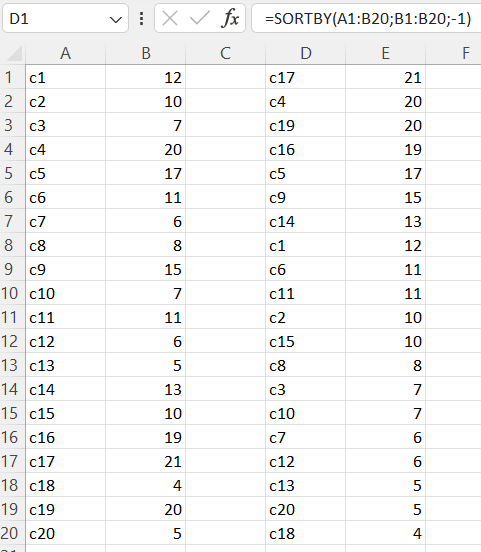Confirm entry with the checkmark icon

coord(200,18)
